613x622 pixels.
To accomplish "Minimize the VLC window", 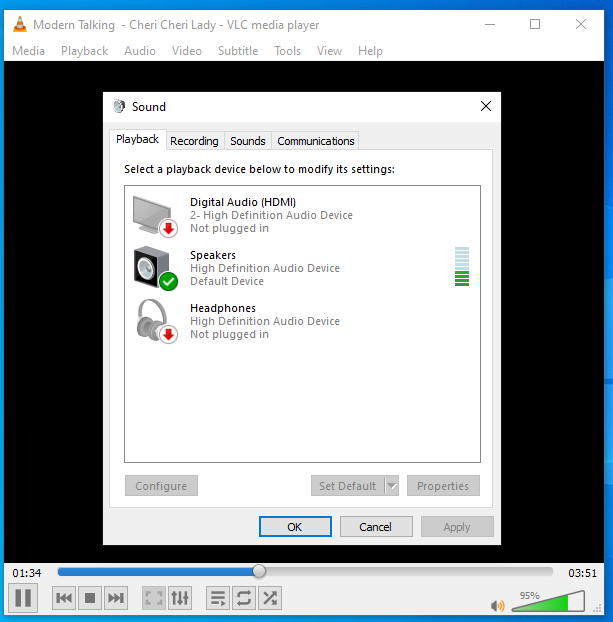I will (490, 24).
